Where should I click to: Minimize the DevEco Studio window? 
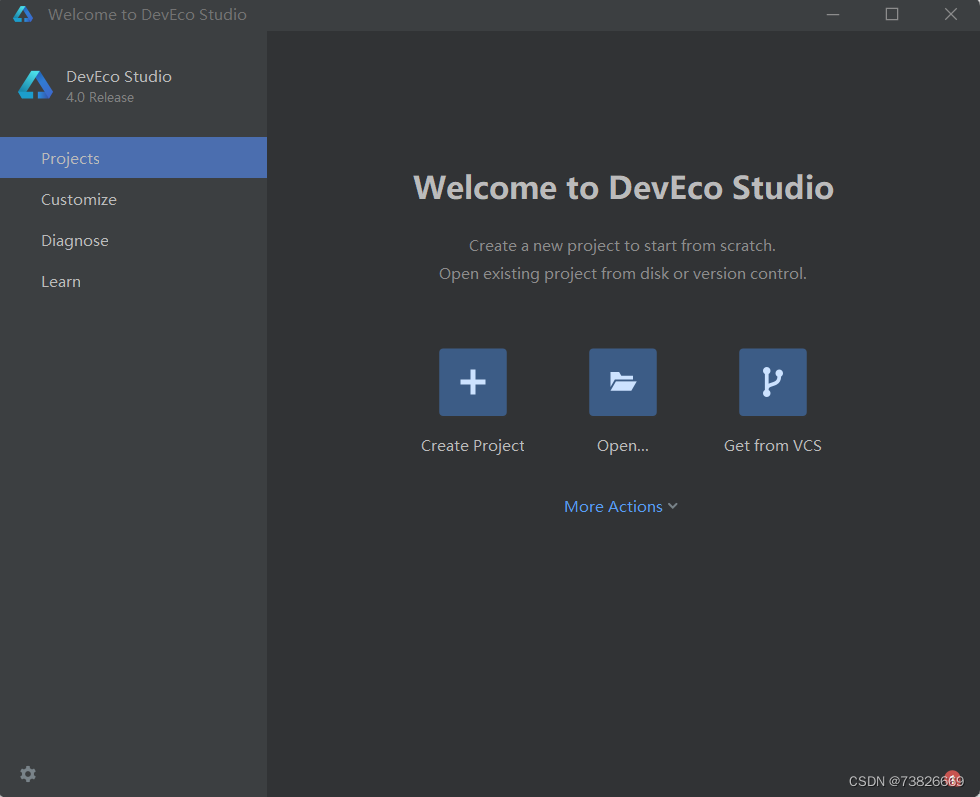click(x=832, y=14)
